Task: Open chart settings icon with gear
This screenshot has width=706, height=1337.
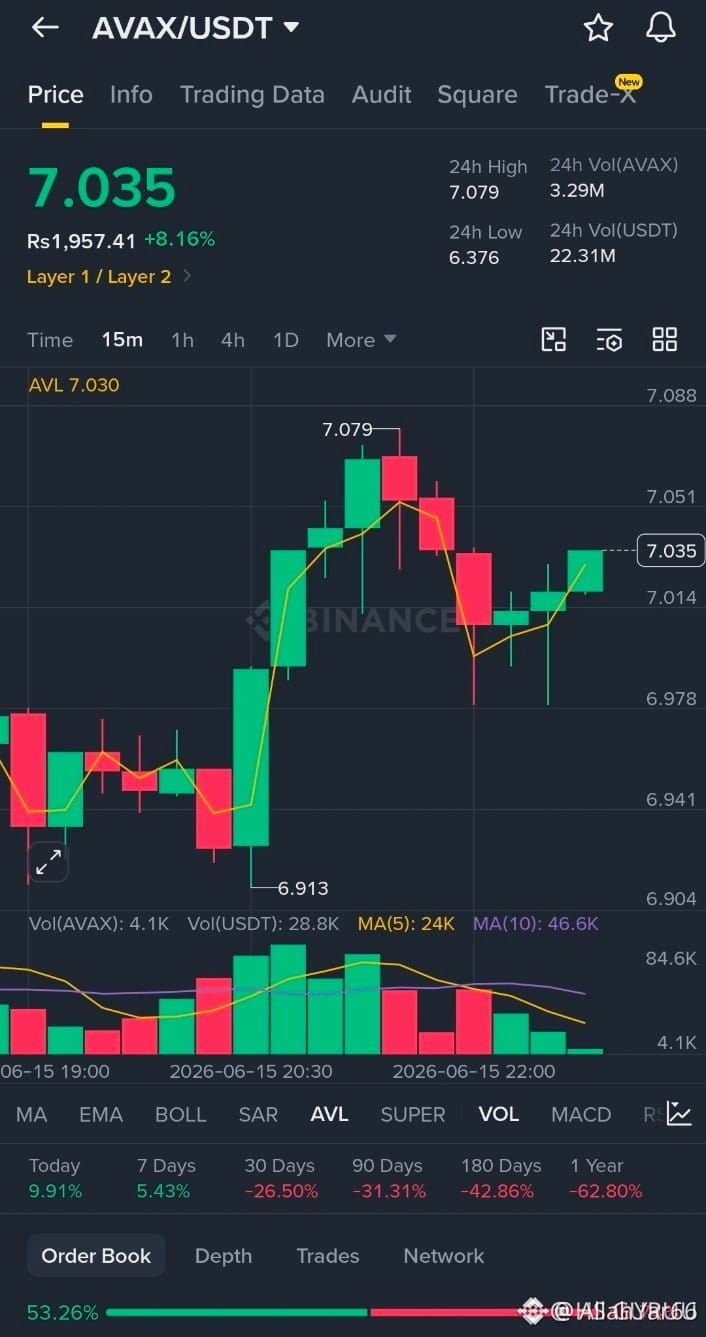Action: 609,339
